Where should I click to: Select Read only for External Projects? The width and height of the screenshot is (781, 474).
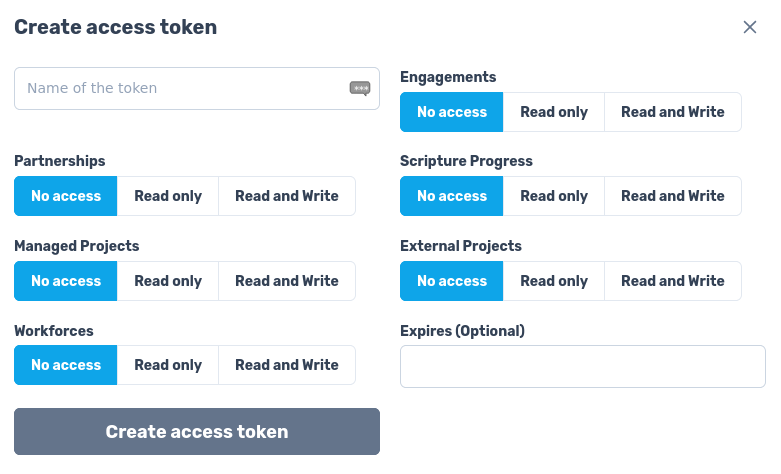(554, 281)
